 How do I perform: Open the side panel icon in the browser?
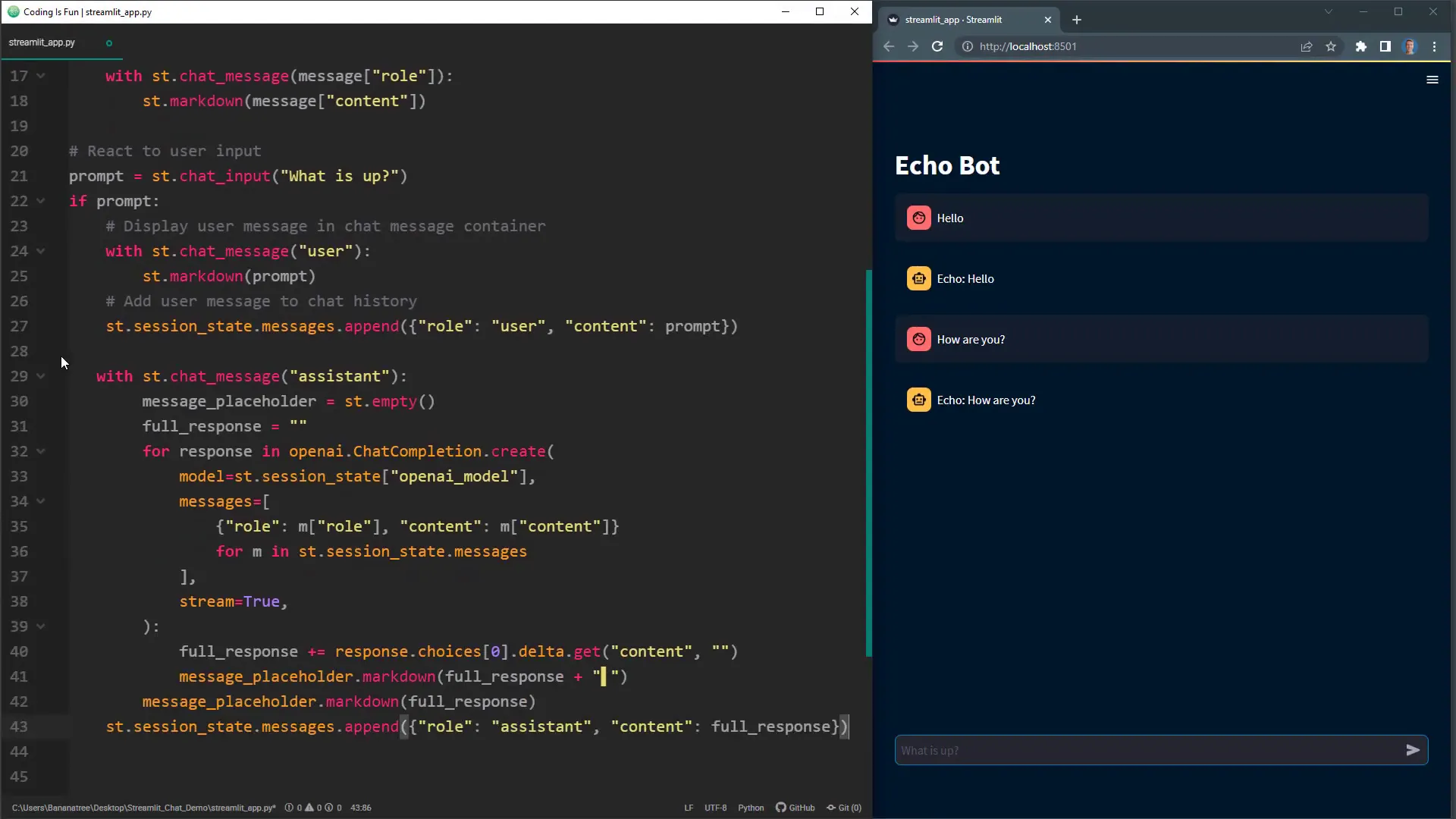[1385, 46]
